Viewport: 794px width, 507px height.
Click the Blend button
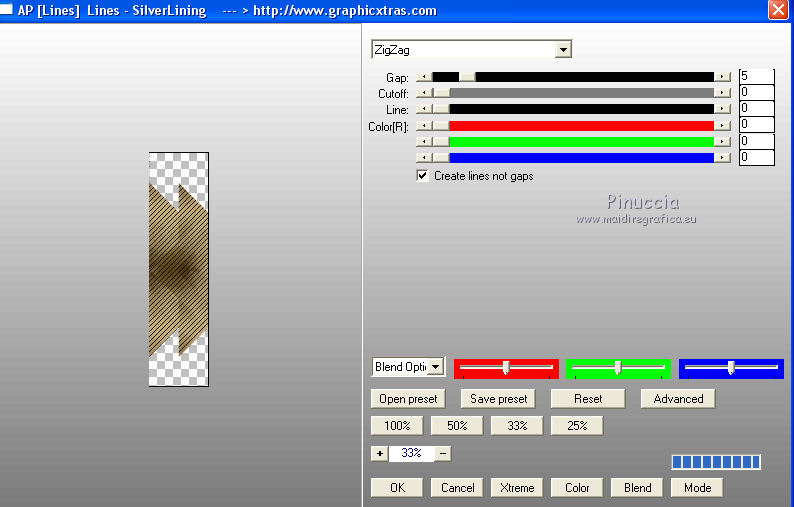coord(637,488)
